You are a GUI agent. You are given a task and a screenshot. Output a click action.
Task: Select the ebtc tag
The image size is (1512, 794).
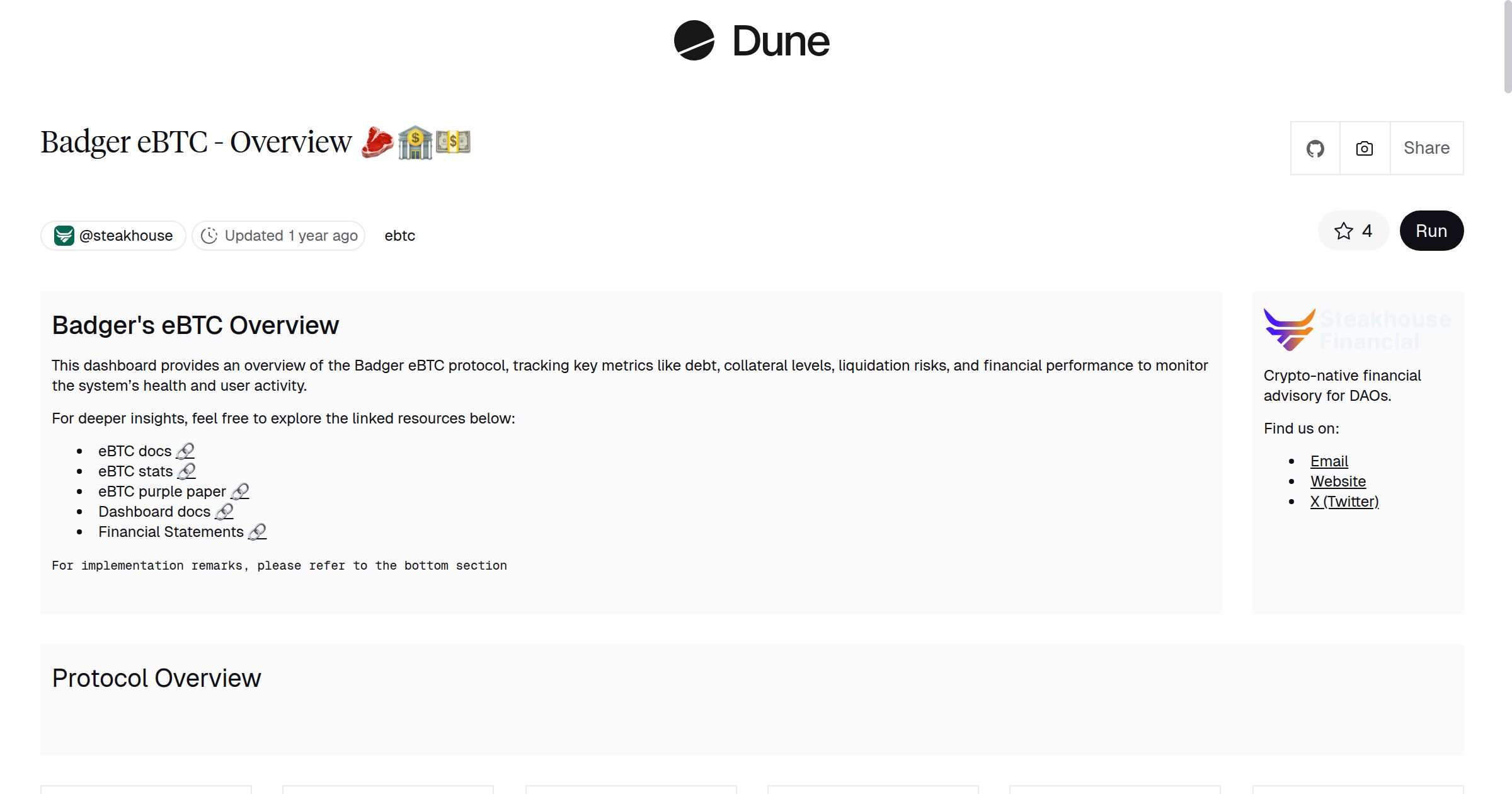coord(399,236)
